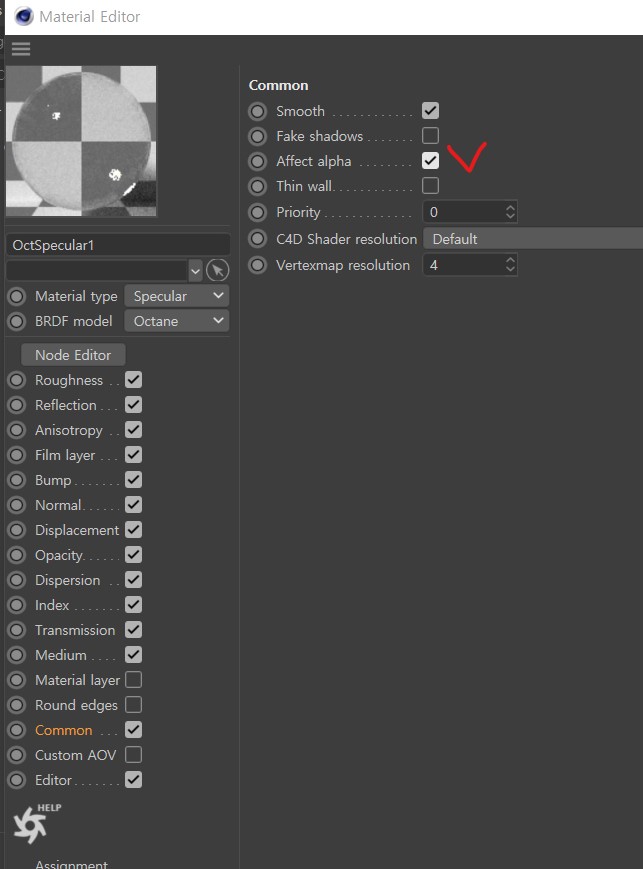Click the Priority value stepper arrows

point(511,212)
